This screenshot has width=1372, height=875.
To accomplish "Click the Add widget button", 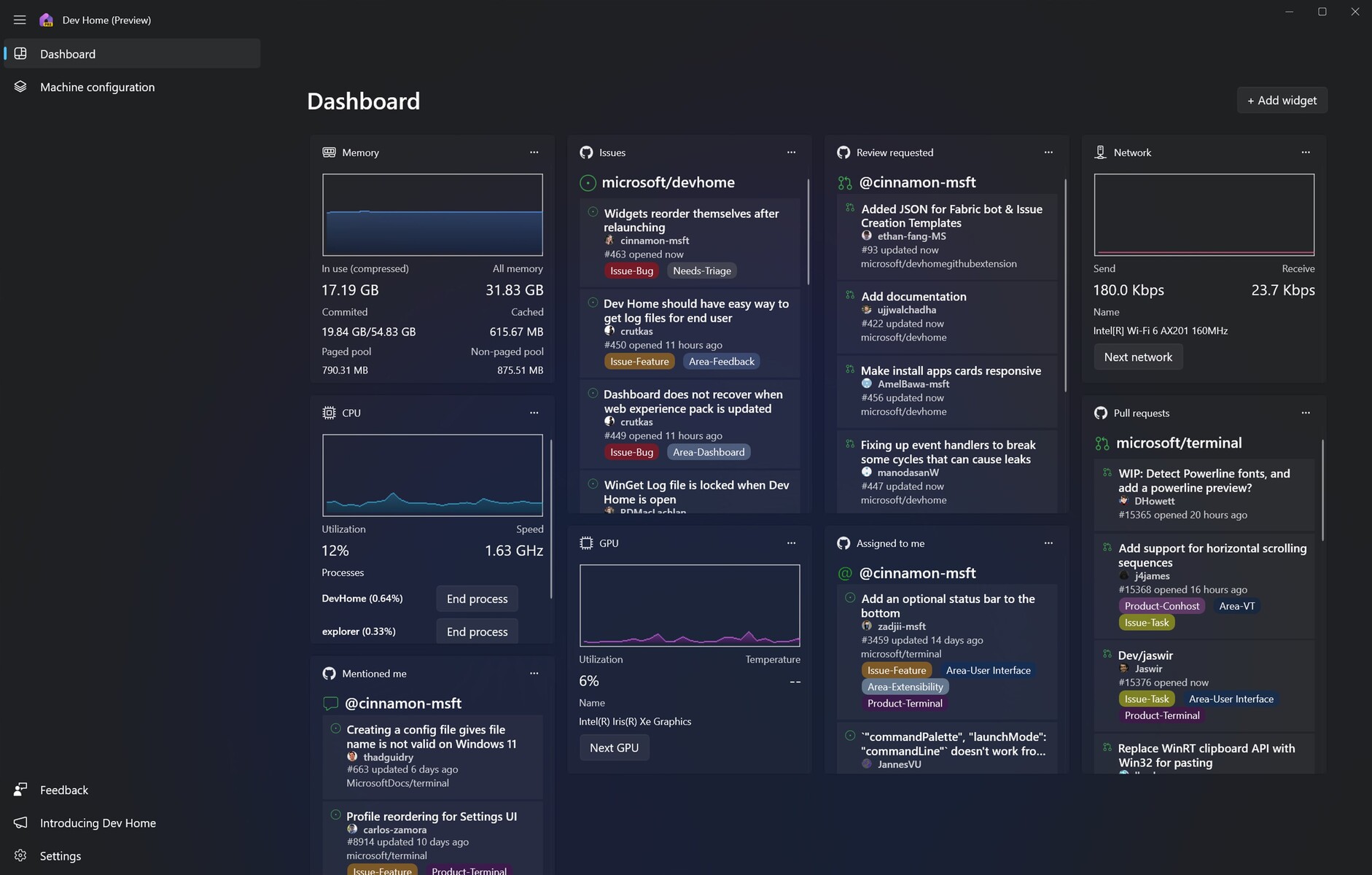I will tap(1281, 100).
